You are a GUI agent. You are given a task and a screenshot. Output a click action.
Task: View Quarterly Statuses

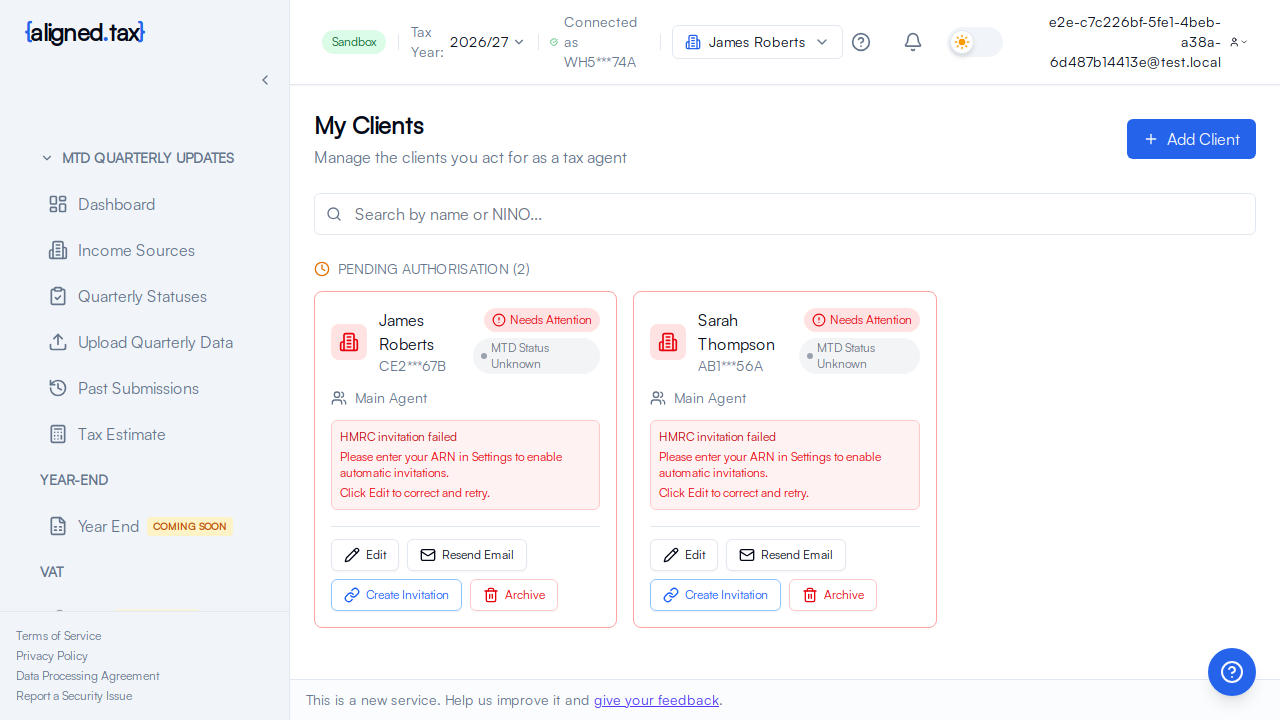(x=142, y=296)
